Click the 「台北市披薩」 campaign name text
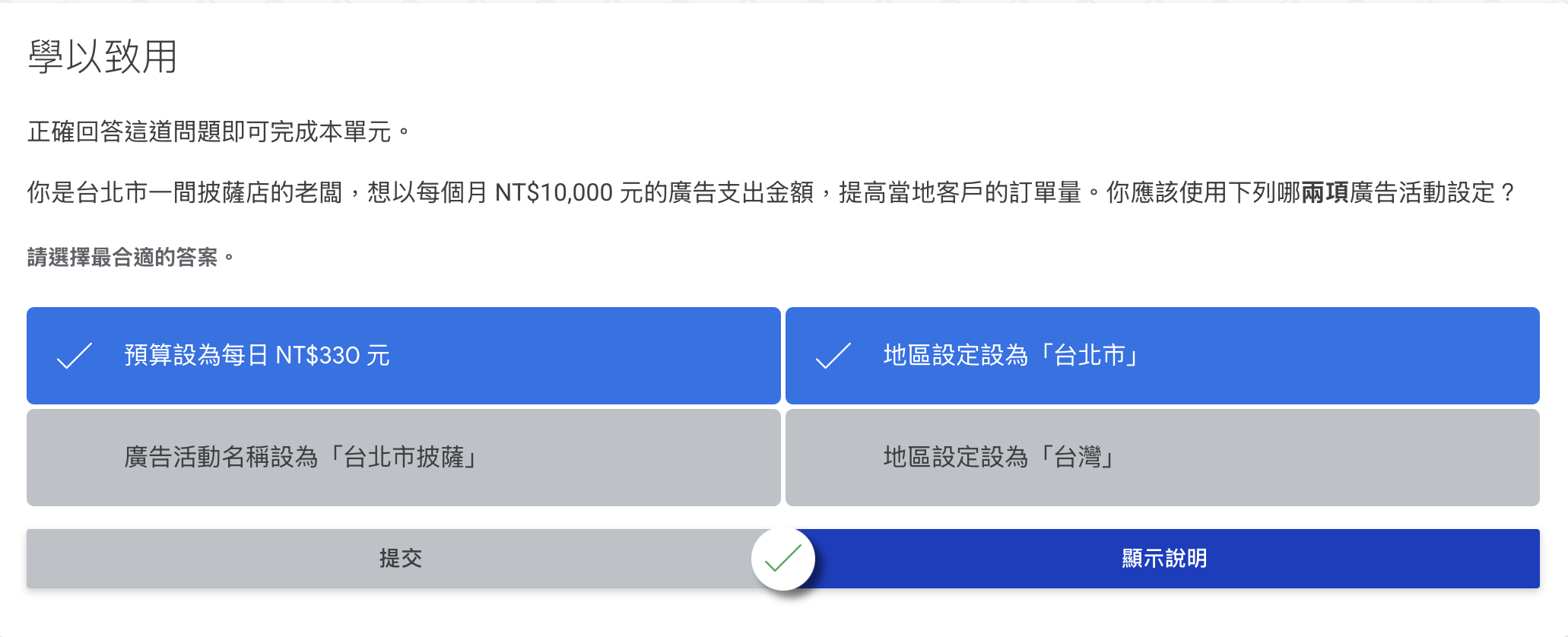Viewport: 1568px width, 637px height. point(404,458)
